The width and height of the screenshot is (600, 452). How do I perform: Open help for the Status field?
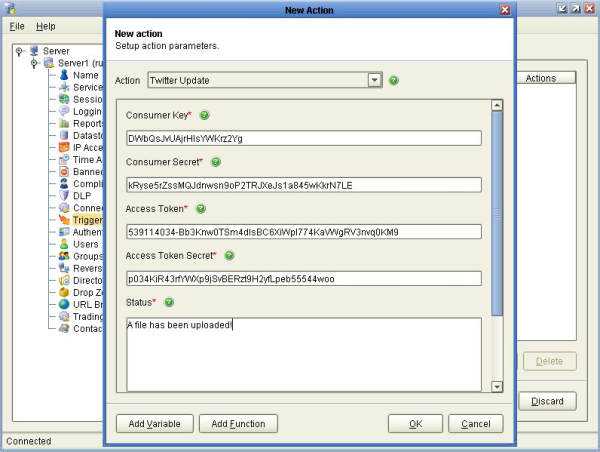coord(169,302)
